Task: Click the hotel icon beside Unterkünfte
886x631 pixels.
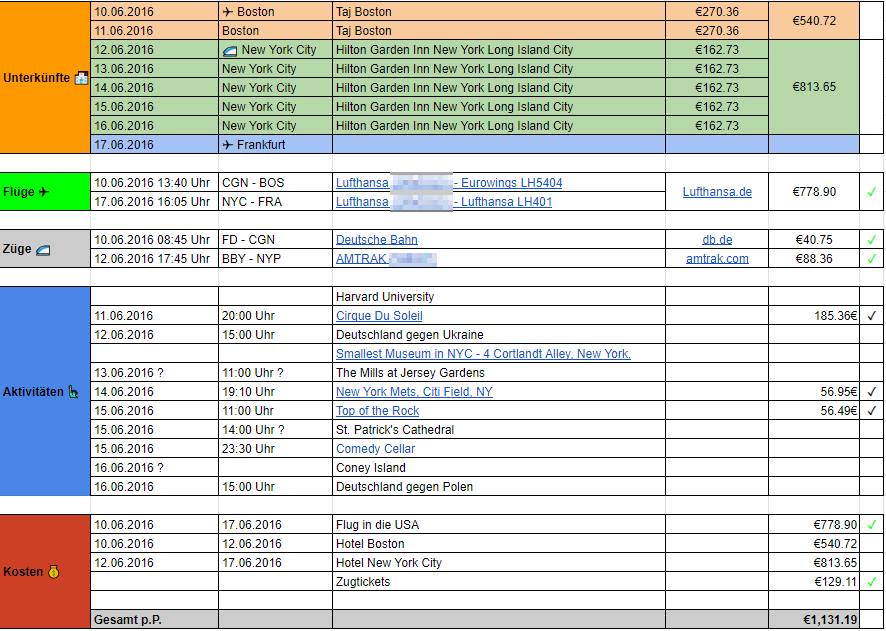Action: pos(81,78)
